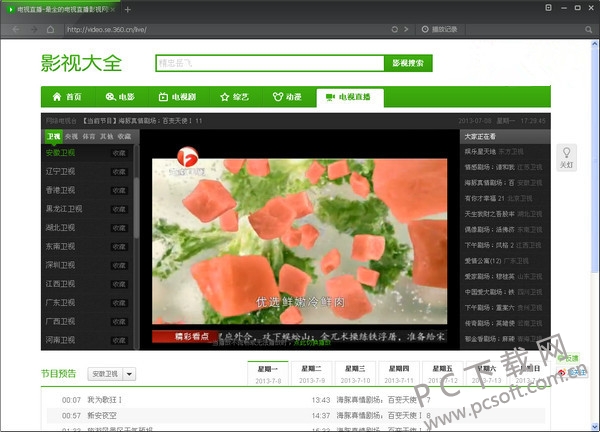Toggle 收藏 favorite for 东南卫视
This screenshot has width=600, height=432.
(x=119, y=247)
